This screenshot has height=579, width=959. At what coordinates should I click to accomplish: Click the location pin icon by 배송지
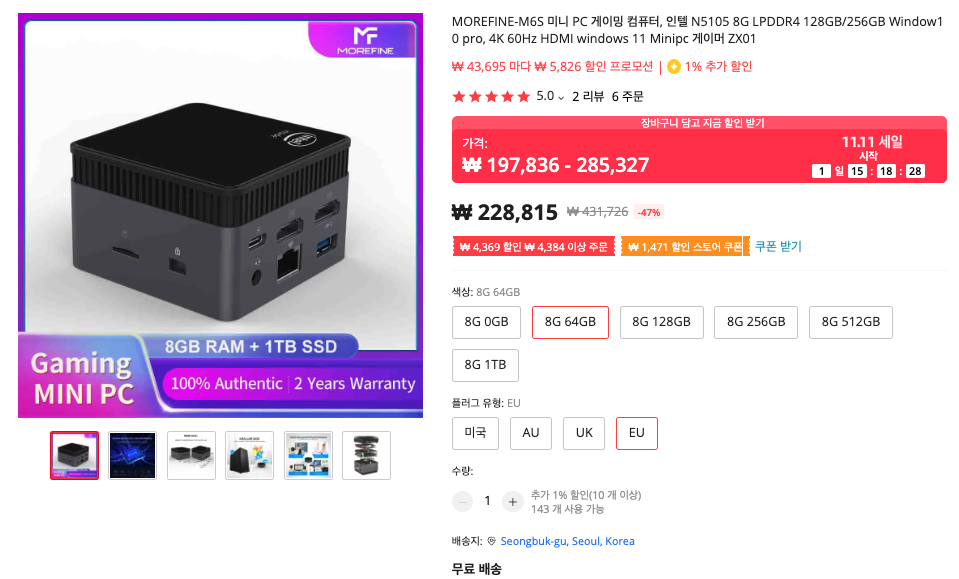click(x=491, y=541)
